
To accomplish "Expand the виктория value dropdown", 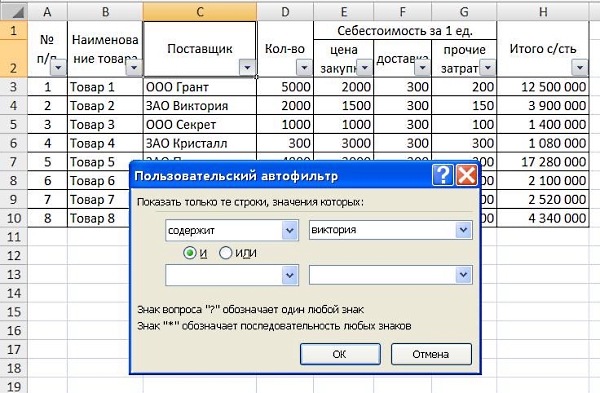I will coord(463,230).
